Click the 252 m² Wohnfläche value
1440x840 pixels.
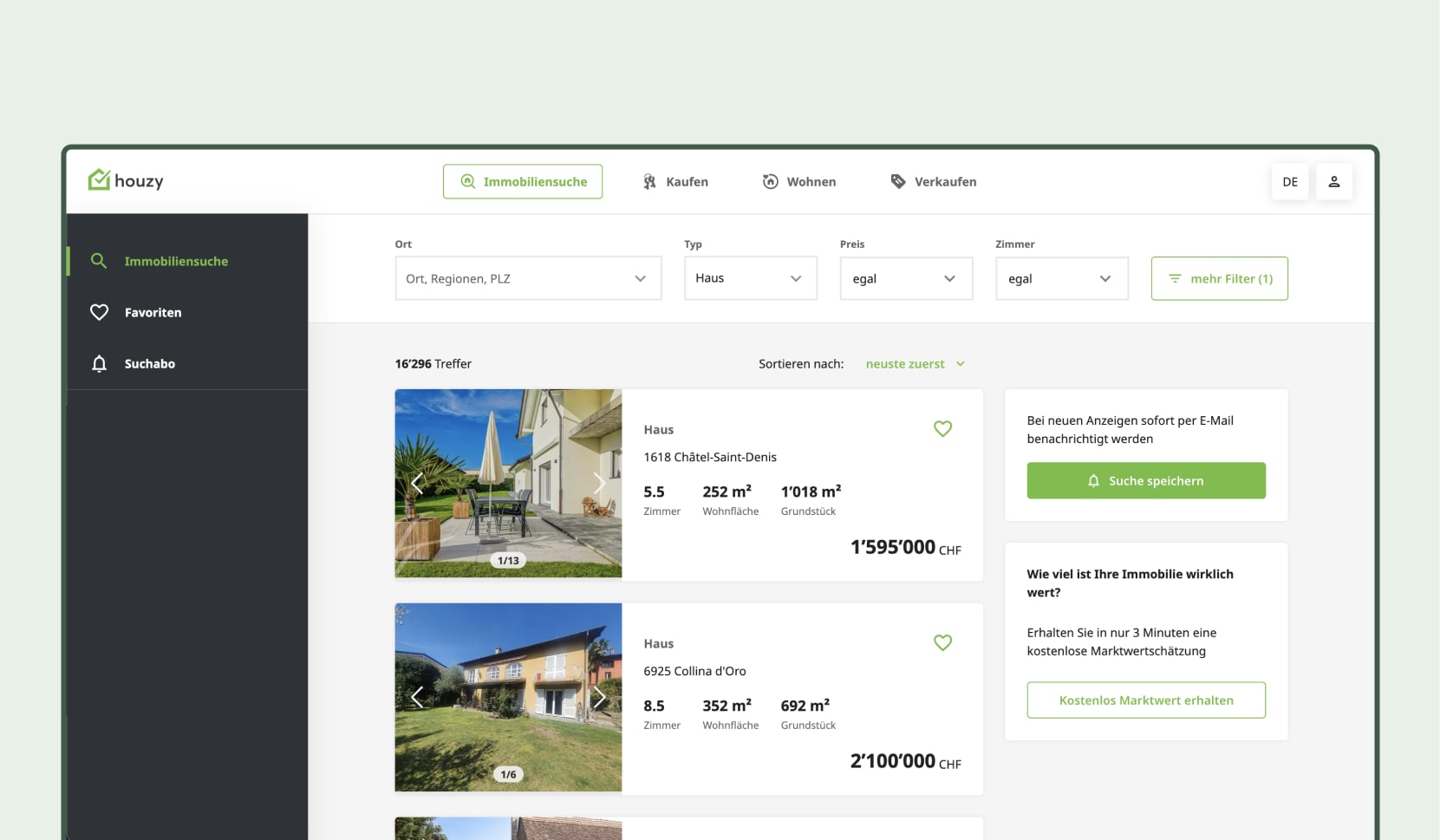[727, 492]
